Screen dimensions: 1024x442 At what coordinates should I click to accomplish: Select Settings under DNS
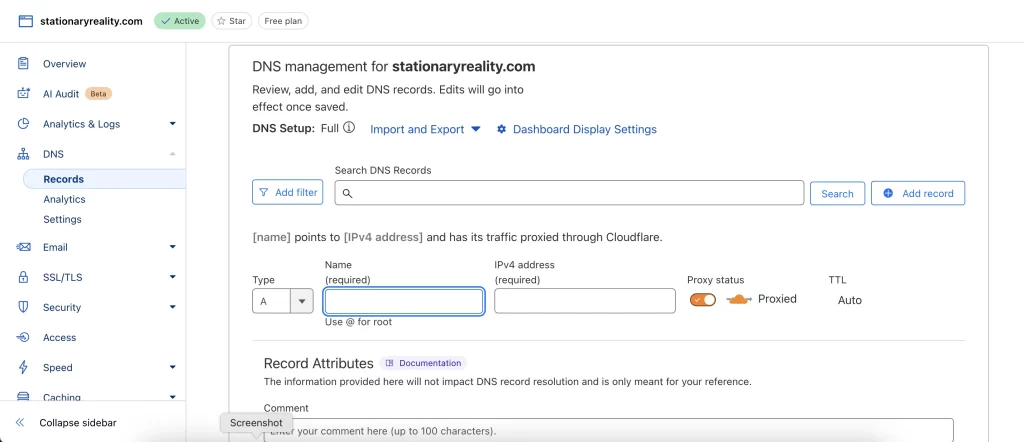click(x=62, y=219)
